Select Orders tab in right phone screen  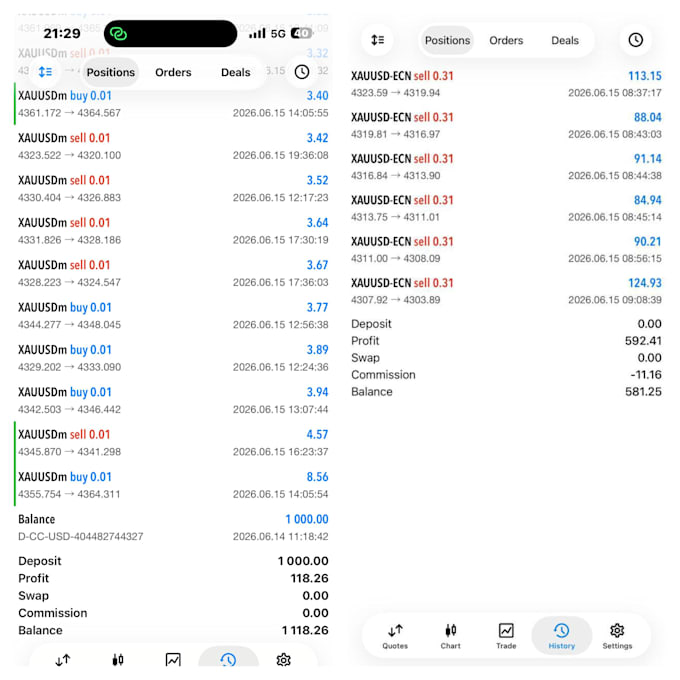(506, 40)
